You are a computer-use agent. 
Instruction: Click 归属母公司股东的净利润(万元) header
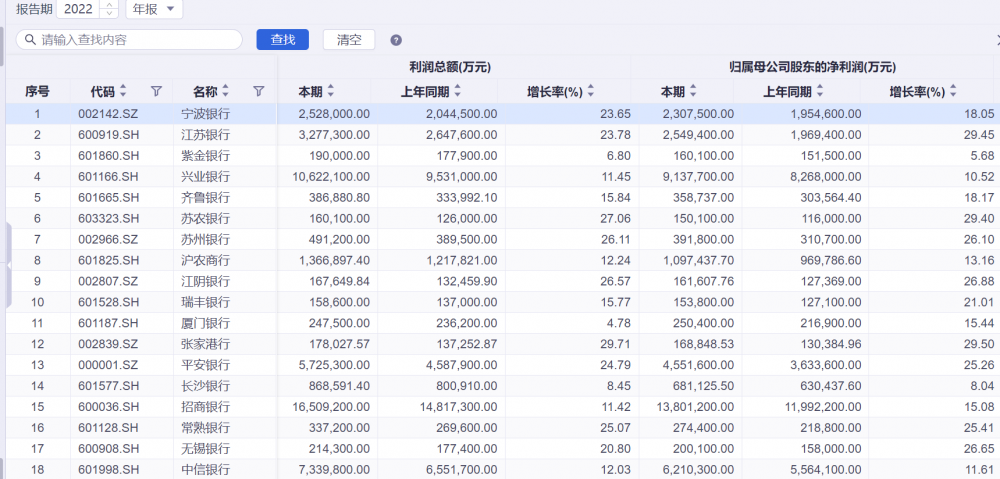812,66
